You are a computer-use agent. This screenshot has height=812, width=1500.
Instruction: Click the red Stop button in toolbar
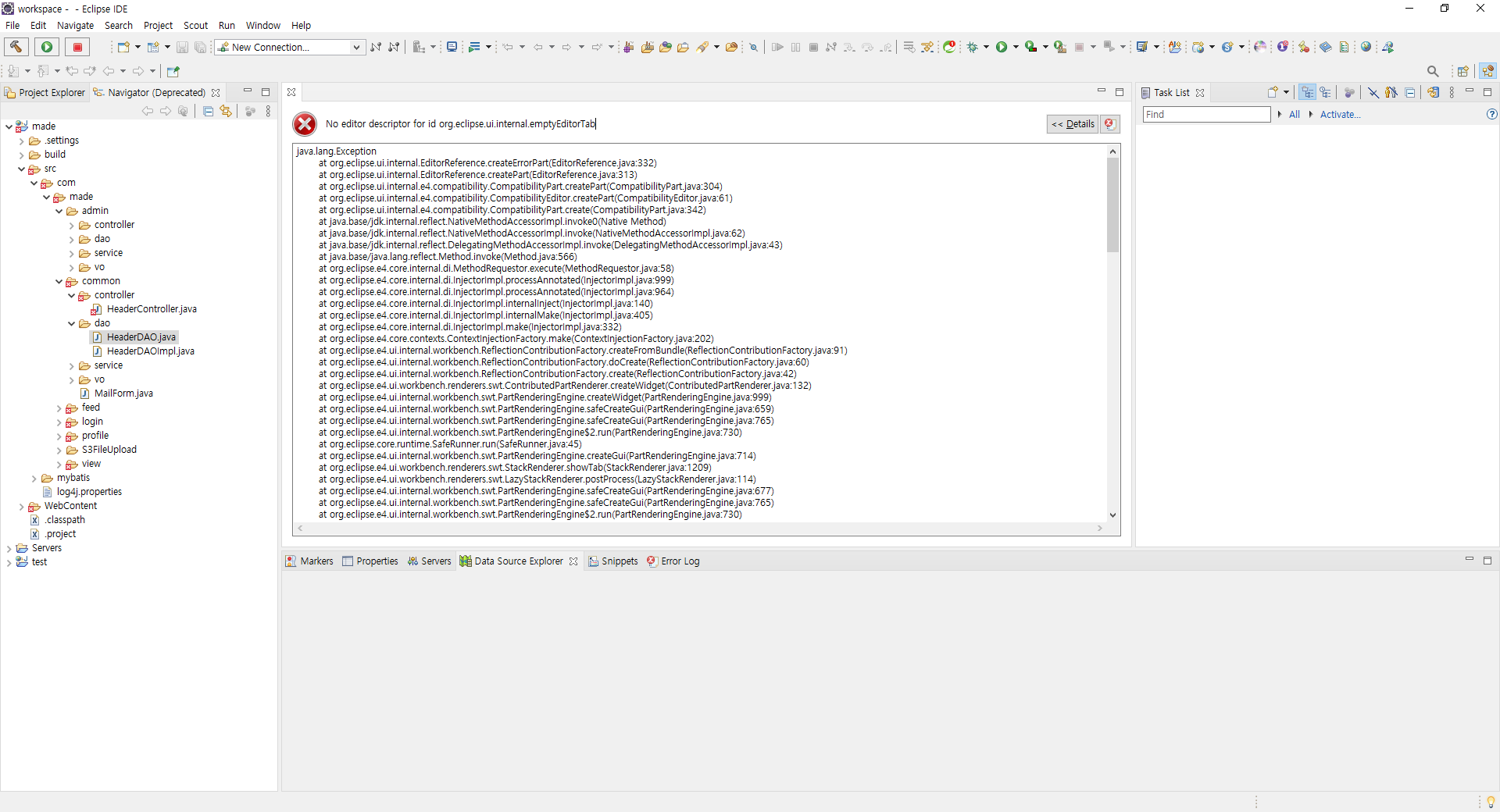[x=77, y=47]
